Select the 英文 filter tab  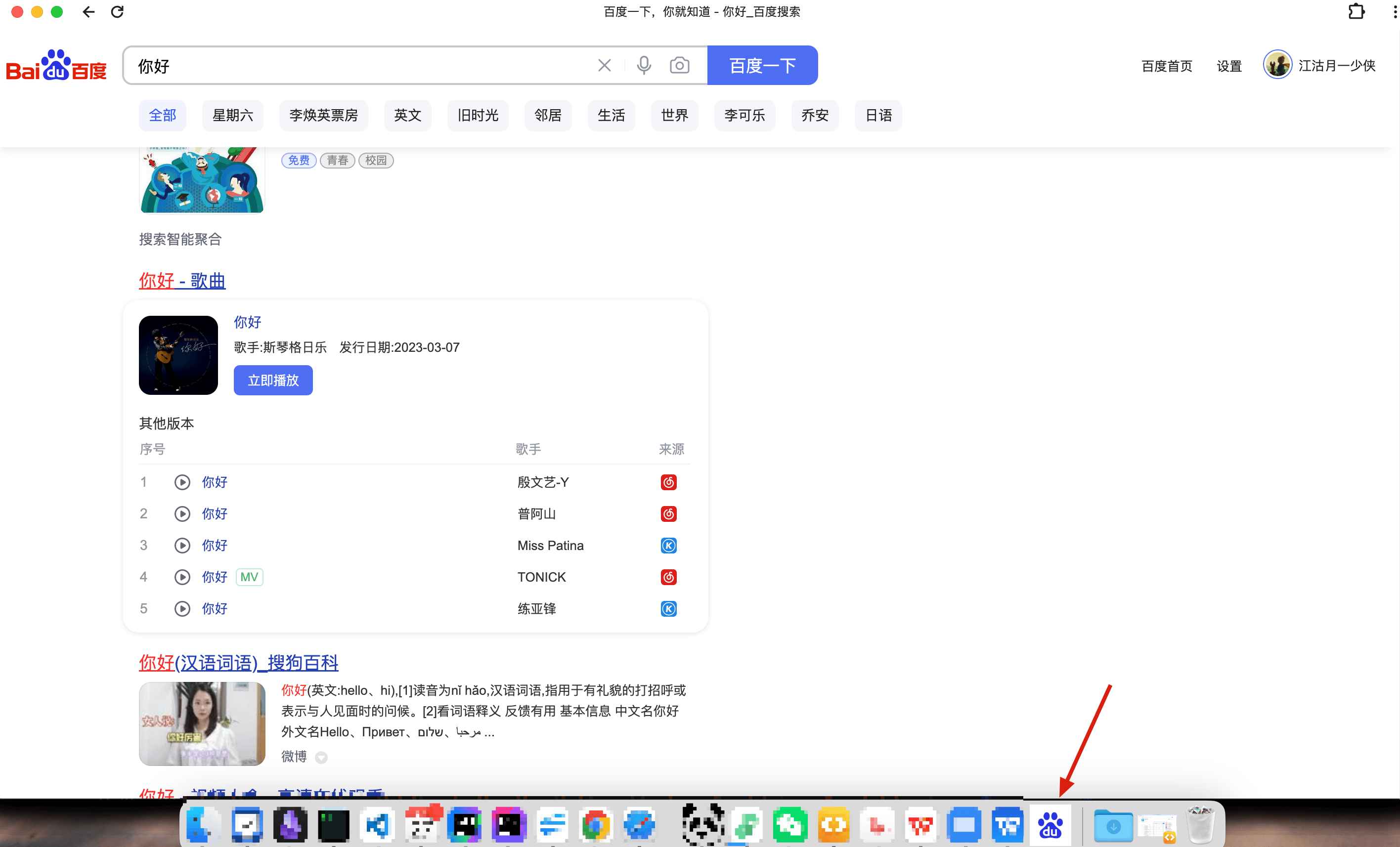[407, 115]
